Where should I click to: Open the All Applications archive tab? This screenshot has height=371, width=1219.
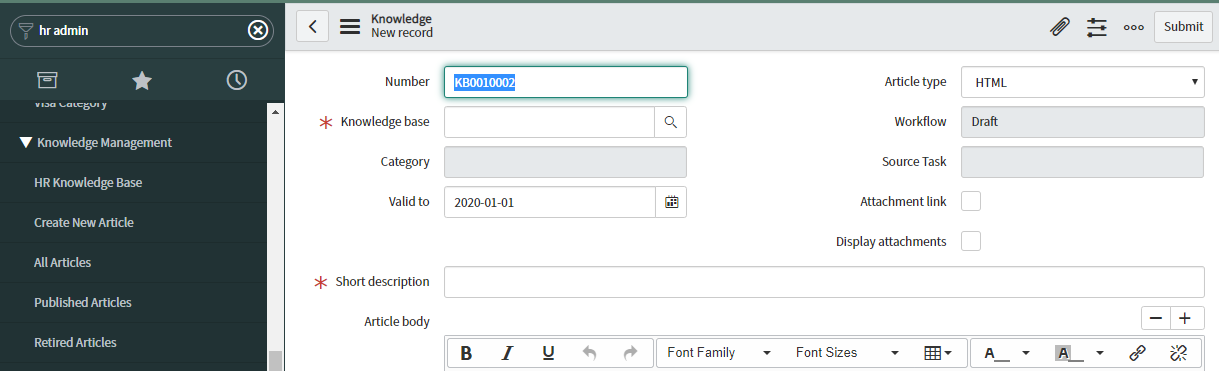coord(47,80)
